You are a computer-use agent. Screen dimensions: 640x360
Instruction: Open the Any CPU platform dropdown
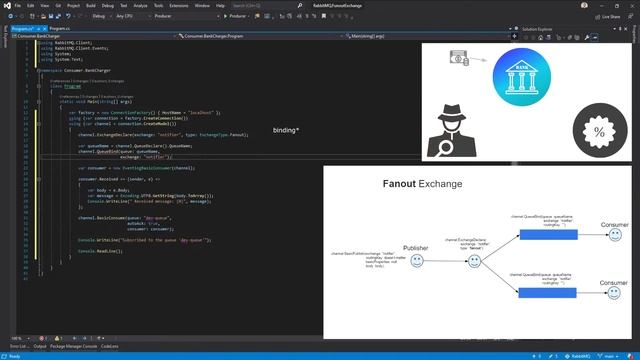[x=133, y=16]
